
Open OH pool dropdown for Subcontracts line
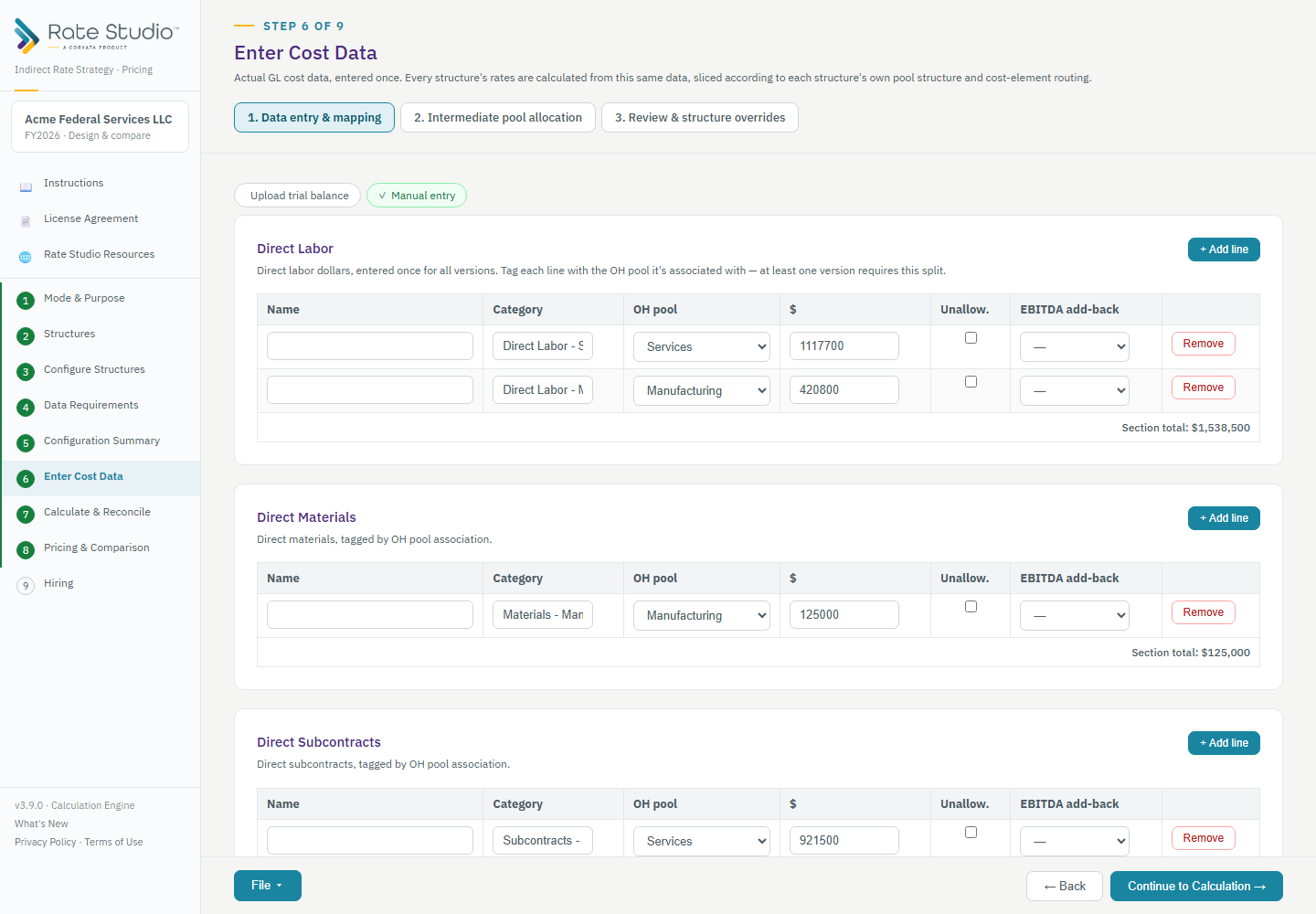coord(702,841)
